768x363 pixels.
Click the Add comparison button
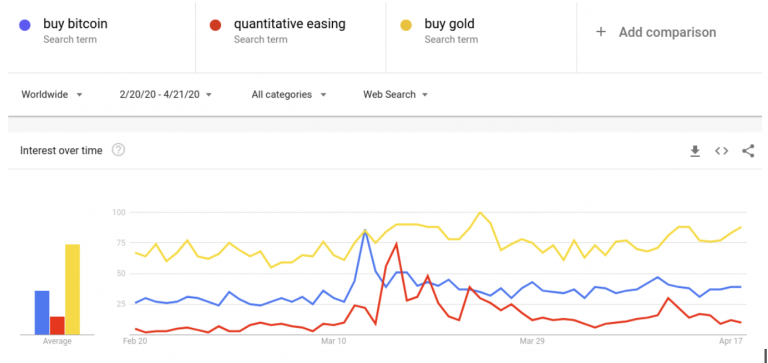655,32
